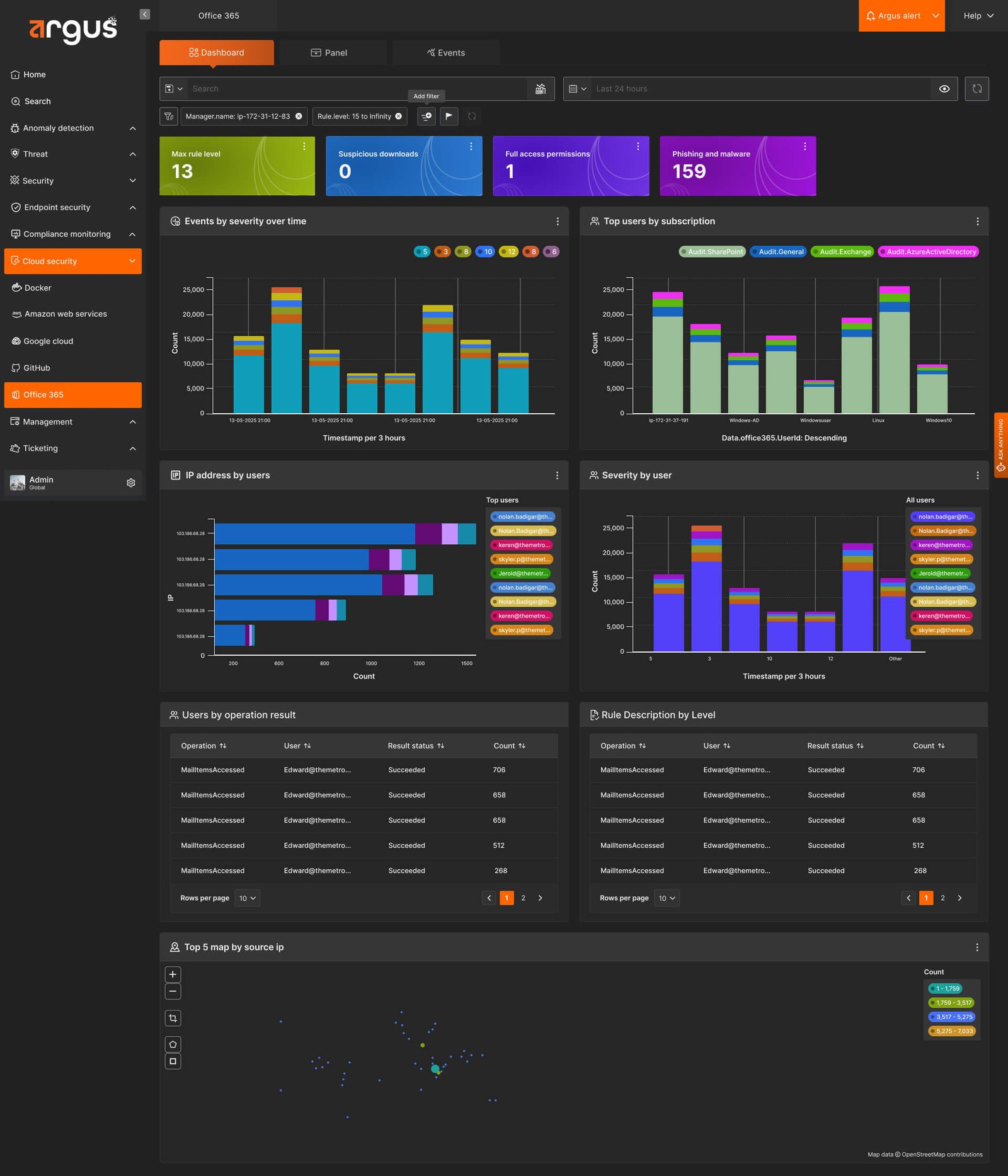Click the refresh button next to time range

pyautogui.click(x=976, y=89)
